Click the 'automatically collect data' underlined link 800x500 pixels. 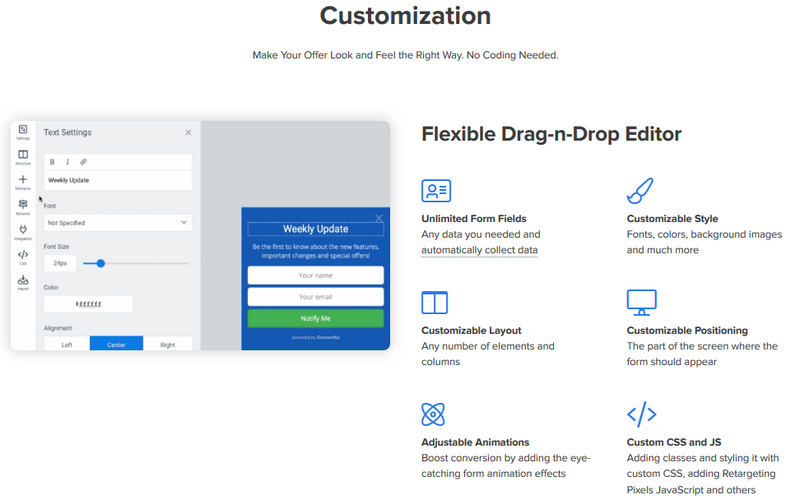tap(480, 250)
